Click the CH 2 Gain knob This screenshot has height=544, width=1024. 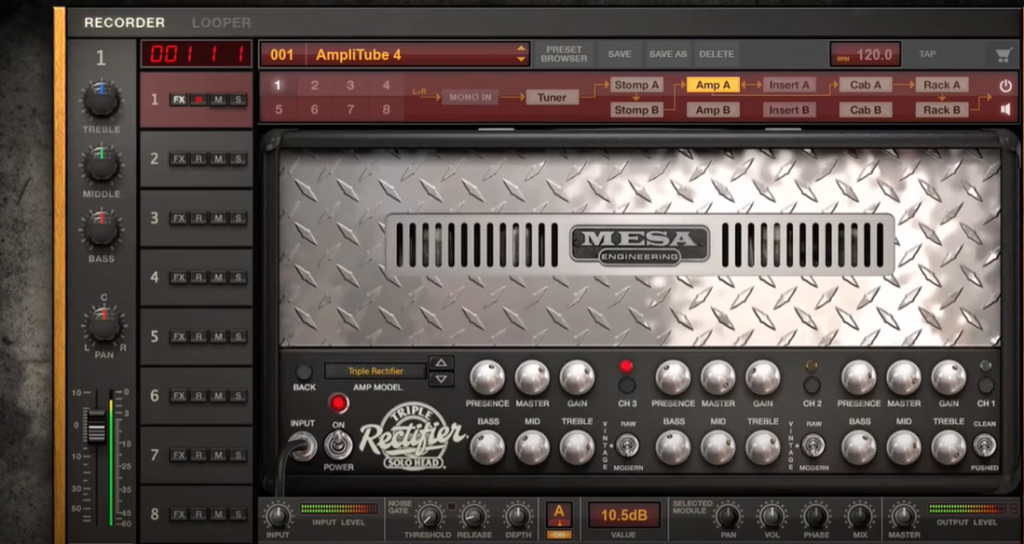pos(763,377)
